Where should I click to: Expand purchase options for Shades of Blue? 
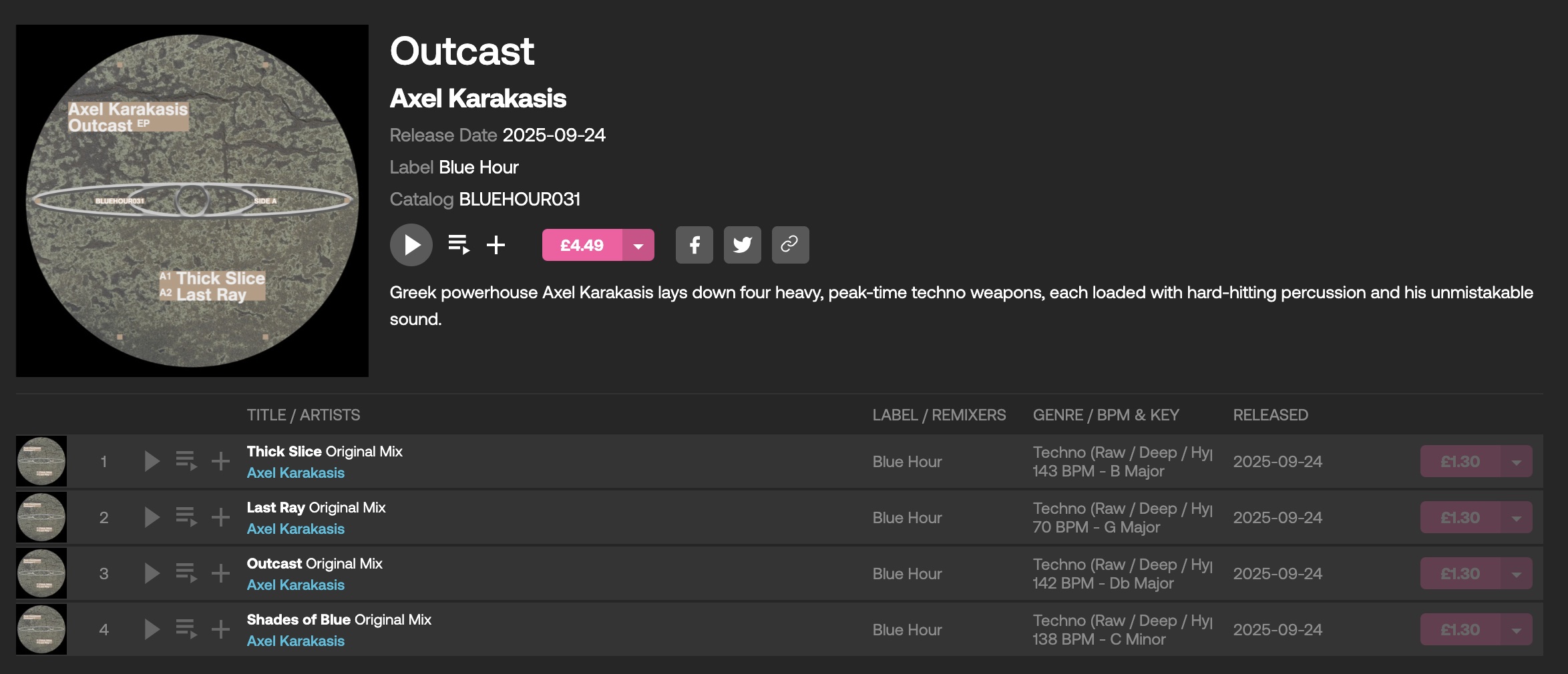[1516, 630]
